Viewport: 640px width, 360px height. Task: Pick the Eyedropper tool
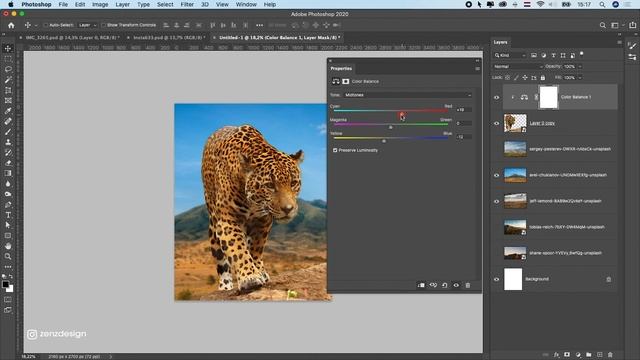tap(8, 111)
